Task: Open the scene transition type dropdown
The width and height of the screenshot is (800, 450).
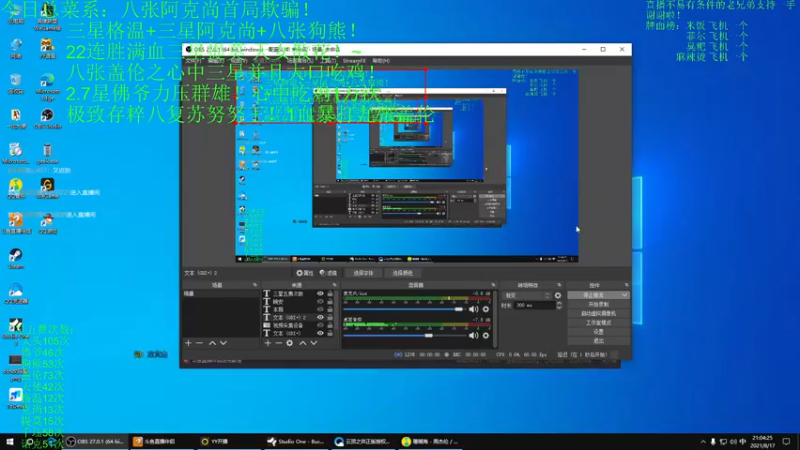Action: point(527,295)
